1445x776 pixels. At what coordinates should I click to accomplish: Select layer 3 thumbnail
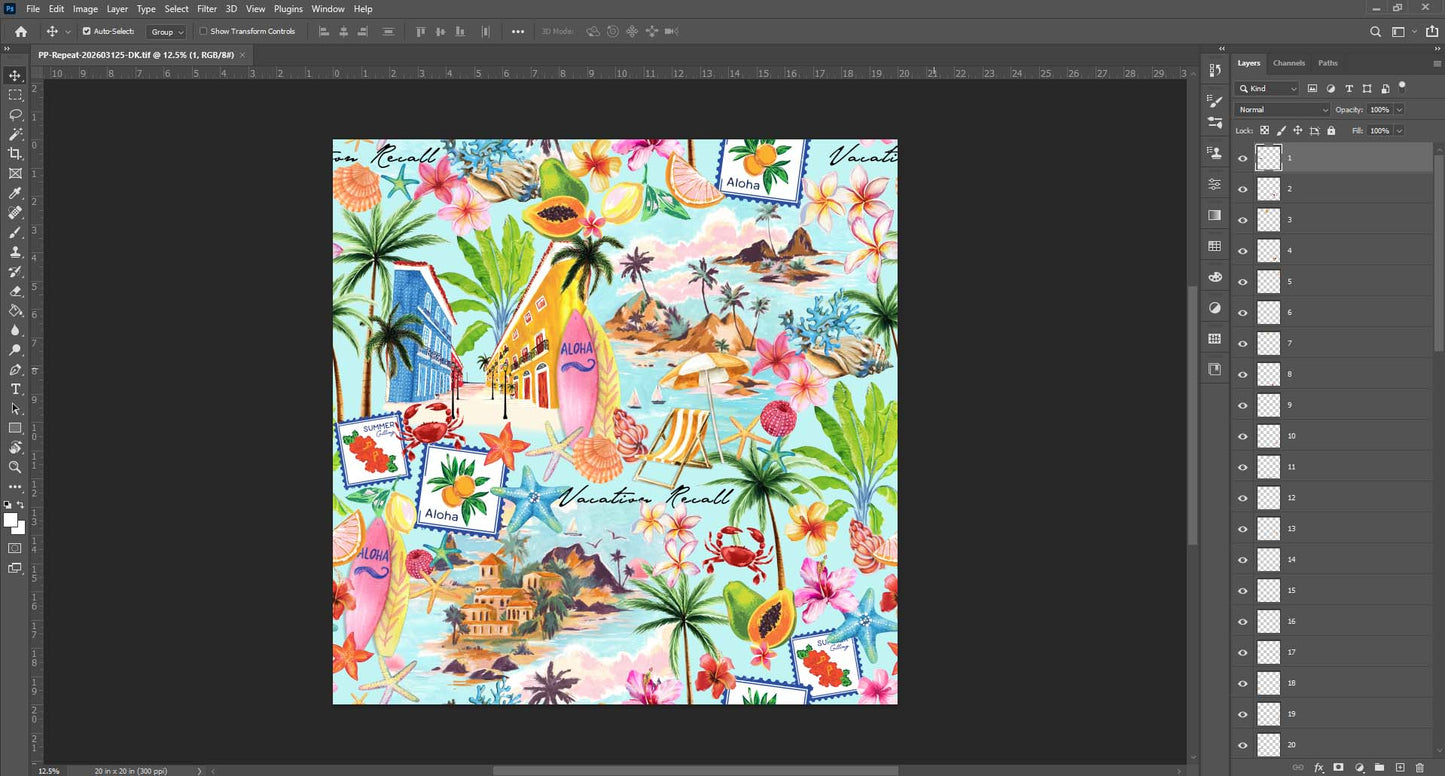[x=1268, y=219]
